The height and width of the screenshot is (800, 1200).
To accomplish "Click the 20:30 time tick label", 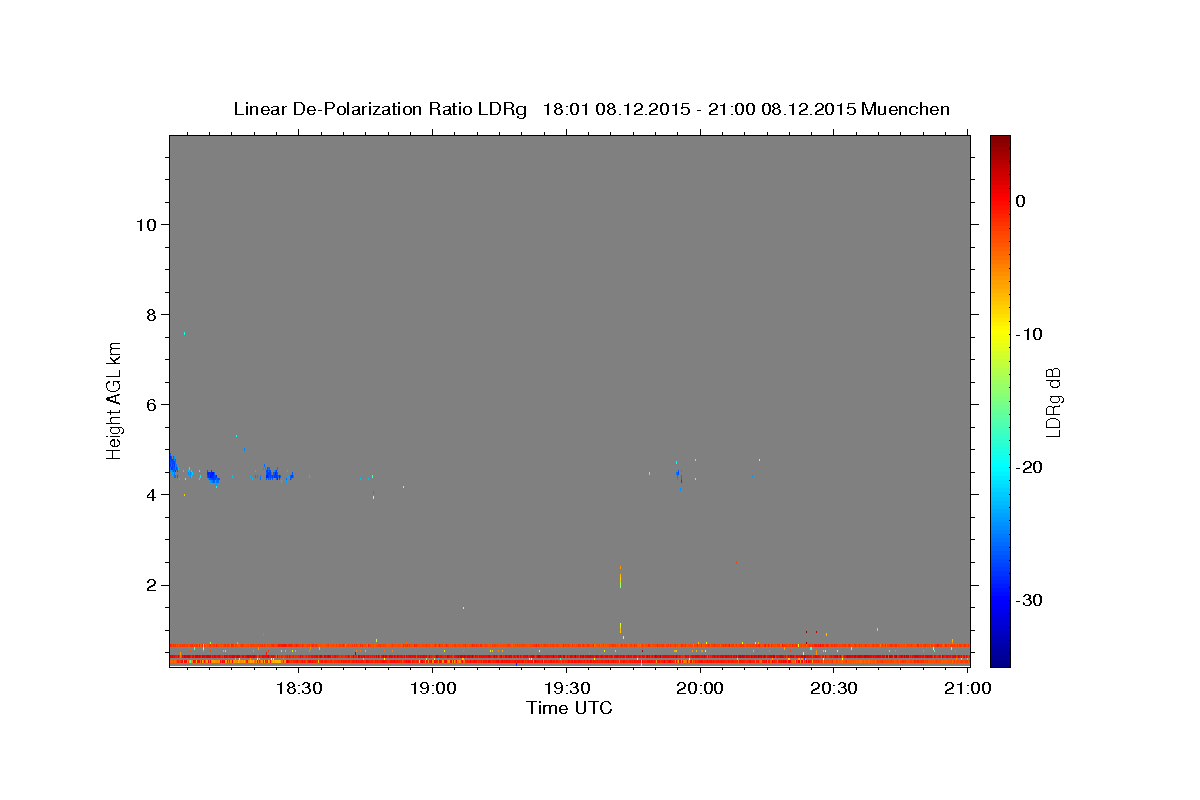I will tap(834, 688).
